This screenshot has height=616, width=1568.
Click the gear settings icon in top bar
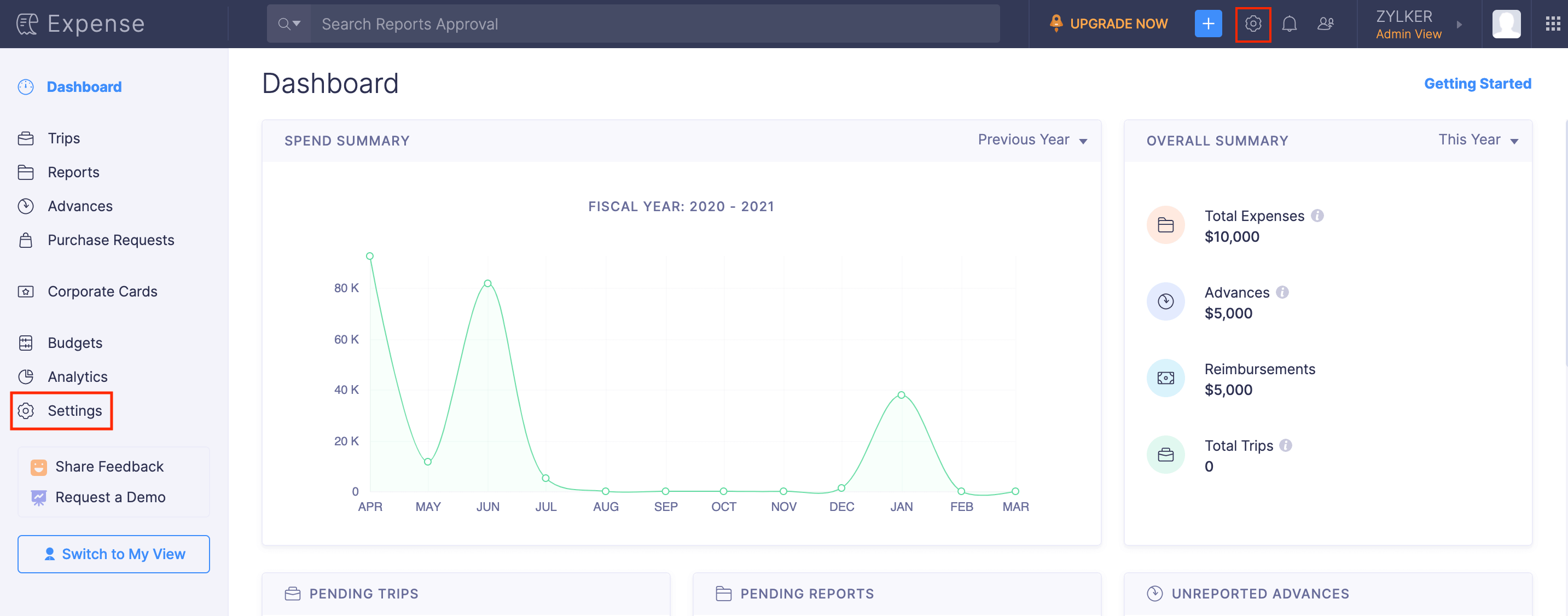(x=1253, y=24)
